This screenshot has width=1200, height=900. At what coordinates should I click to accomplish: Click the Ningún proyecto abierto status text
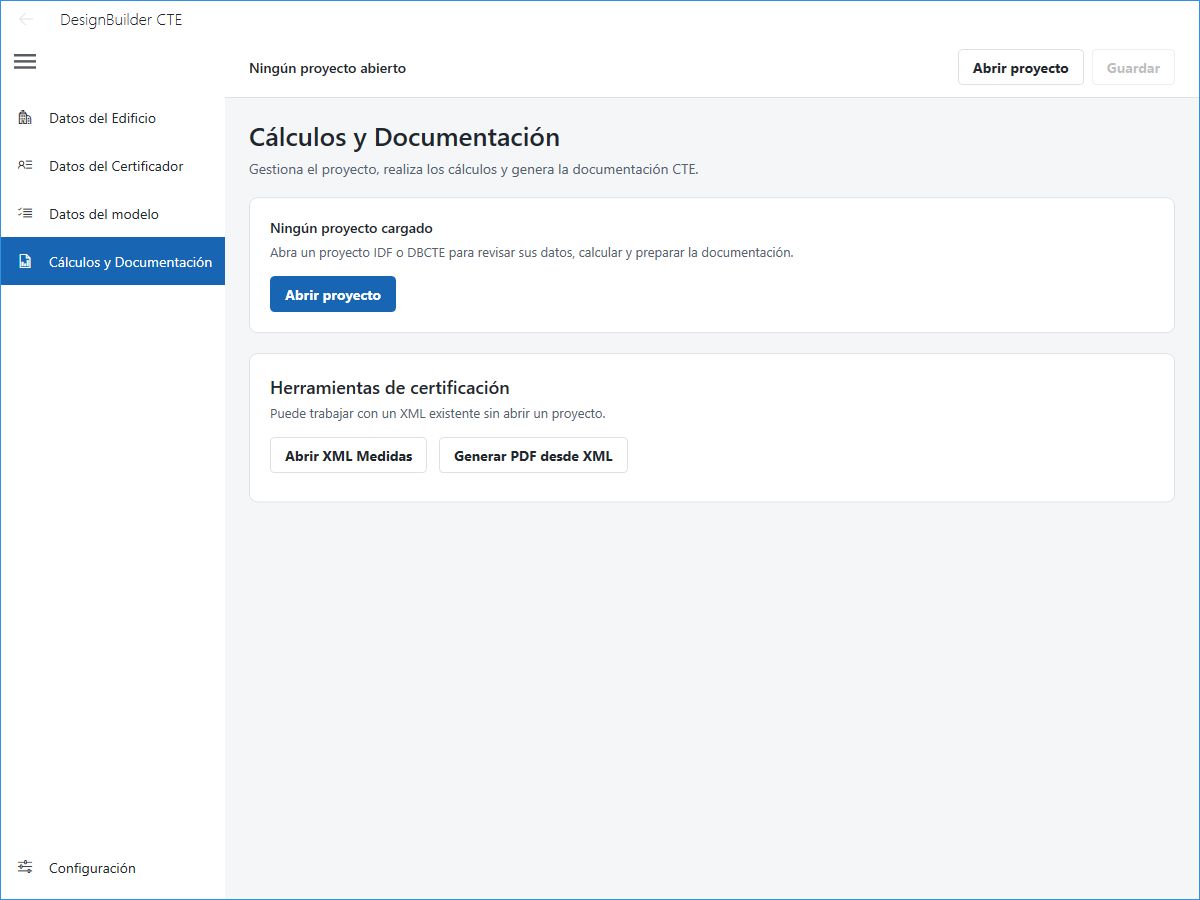(328, 69)
